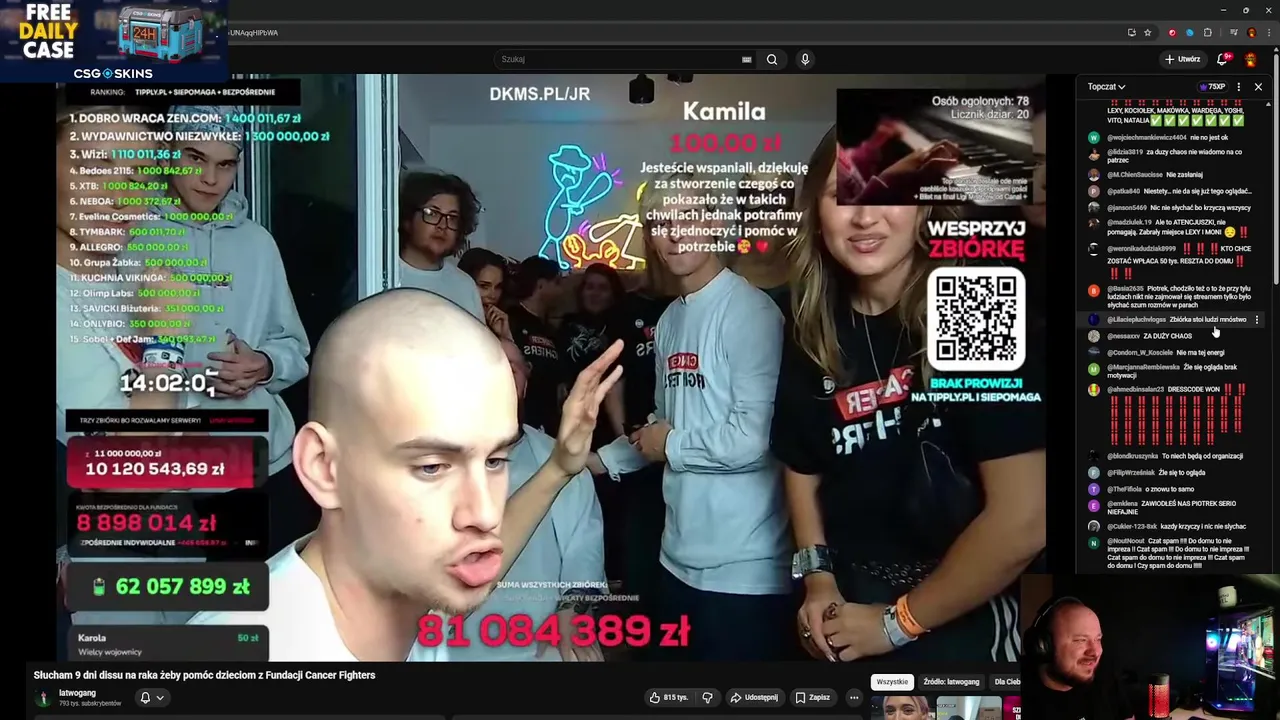Screen dimensions: 1280x720
Task: Open the YouTube account avatar menu
Action: click(x=1250, y=59)
